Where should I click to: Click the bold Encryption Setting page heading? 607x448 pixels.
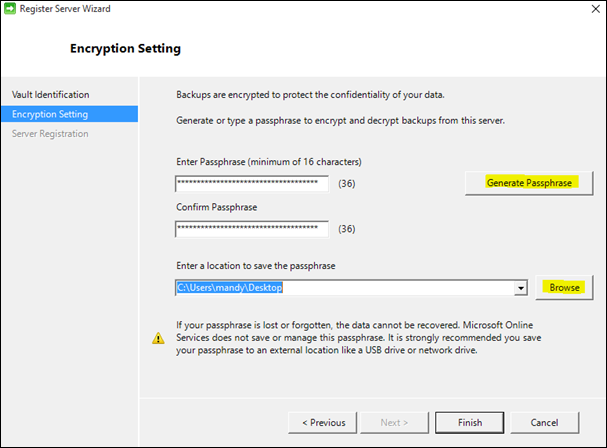(x=125, y=48)
